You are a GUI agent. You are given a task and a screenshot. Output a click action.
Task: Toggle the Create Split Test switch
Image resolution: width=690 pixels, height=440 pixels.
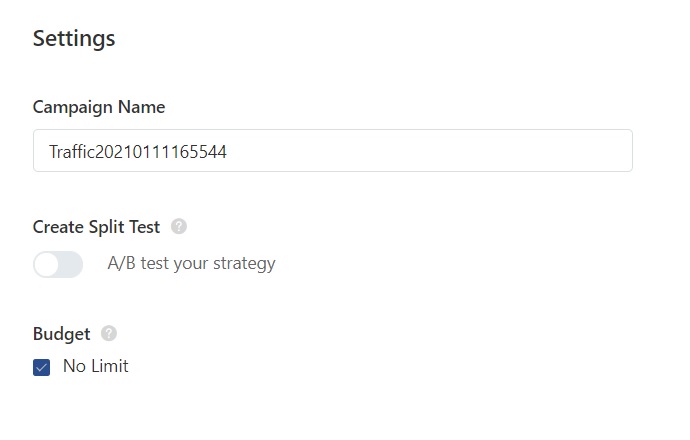(58, 264)
